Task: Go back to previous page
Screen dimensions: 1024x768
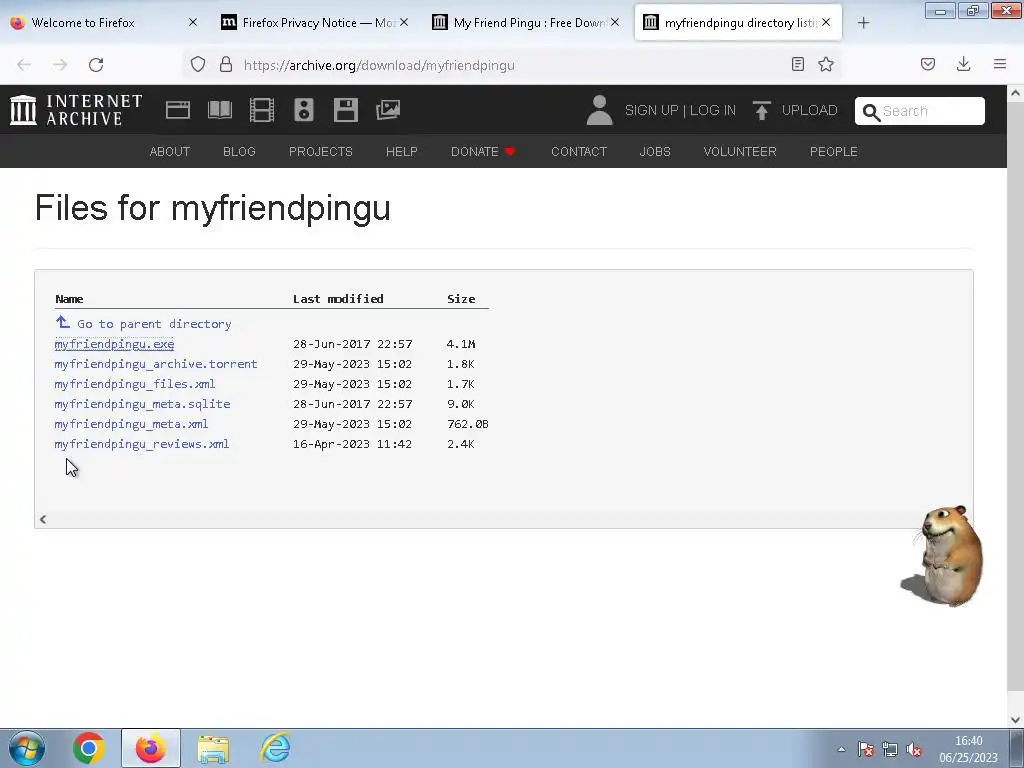Action: [24, 65]
